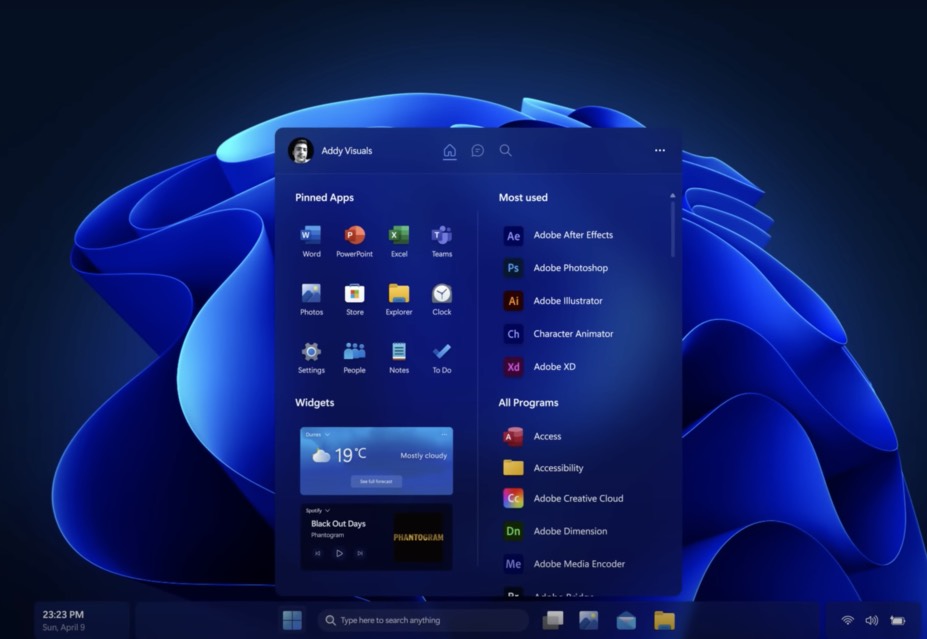Open the Clock app

442,298
